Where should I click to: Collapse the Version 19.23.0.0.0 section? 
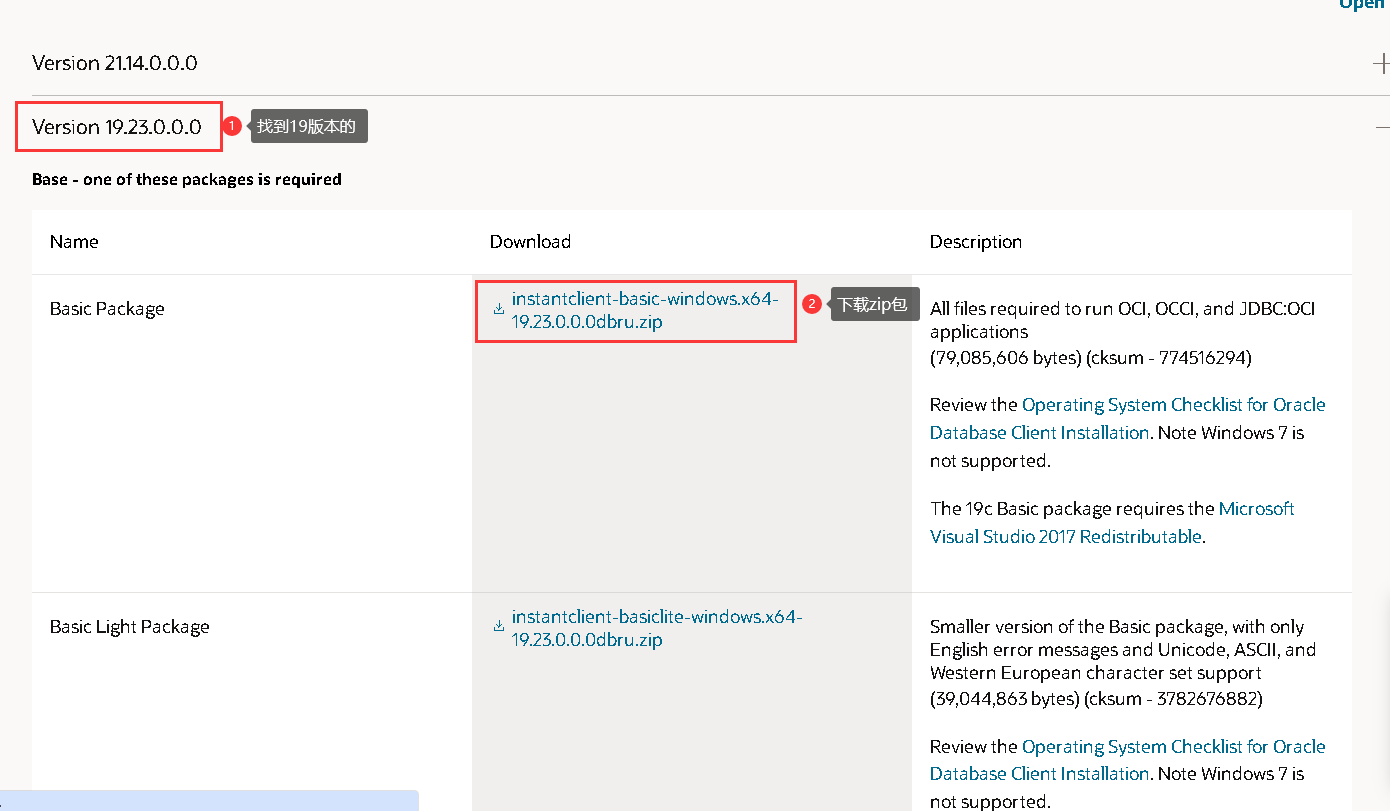point(117,127)
